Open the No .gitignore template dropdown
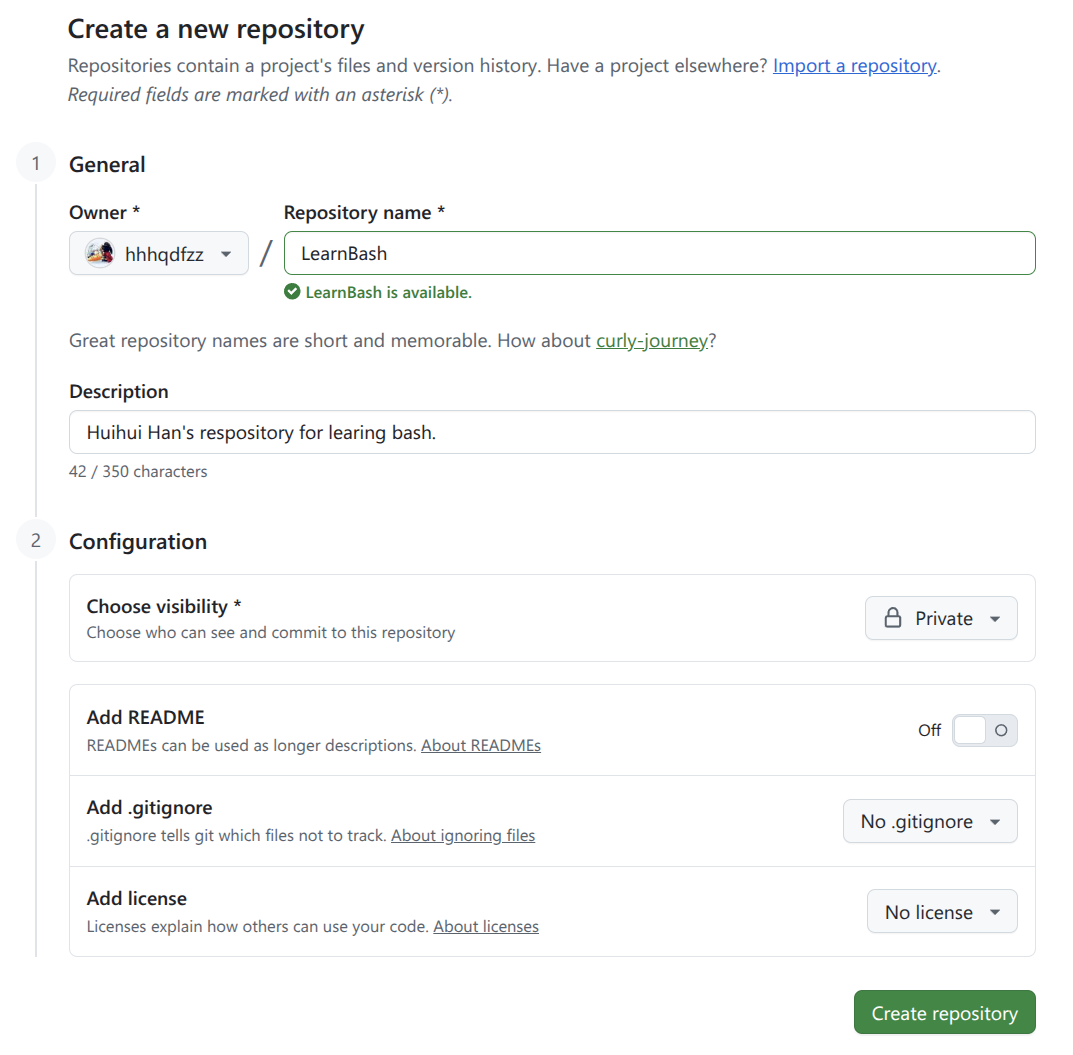The height and width of the screenshot is (1055, 1073). coord(930,821)
